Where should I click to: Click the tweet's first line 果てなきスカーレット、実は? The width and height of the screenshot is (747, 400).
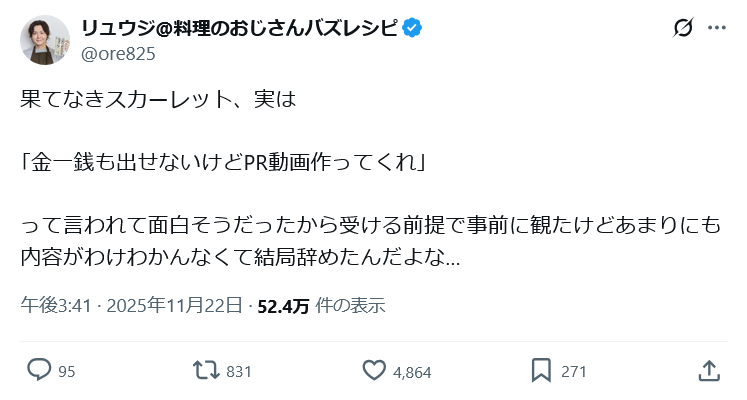tap(158, 101)
